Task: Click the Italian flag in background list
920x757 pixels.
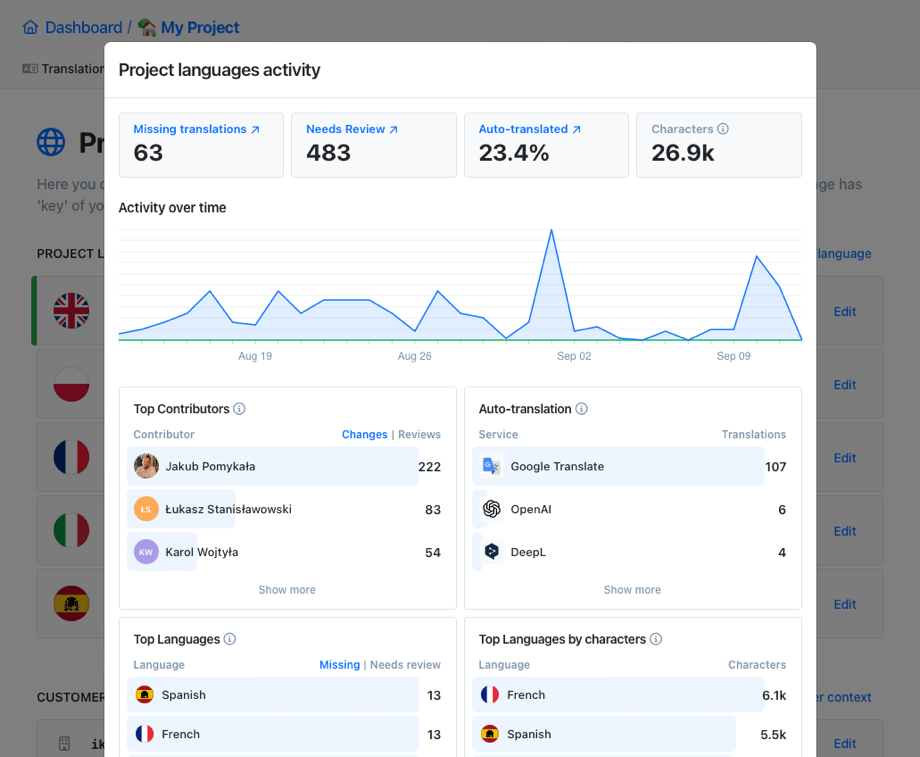Action: [71, 530]
